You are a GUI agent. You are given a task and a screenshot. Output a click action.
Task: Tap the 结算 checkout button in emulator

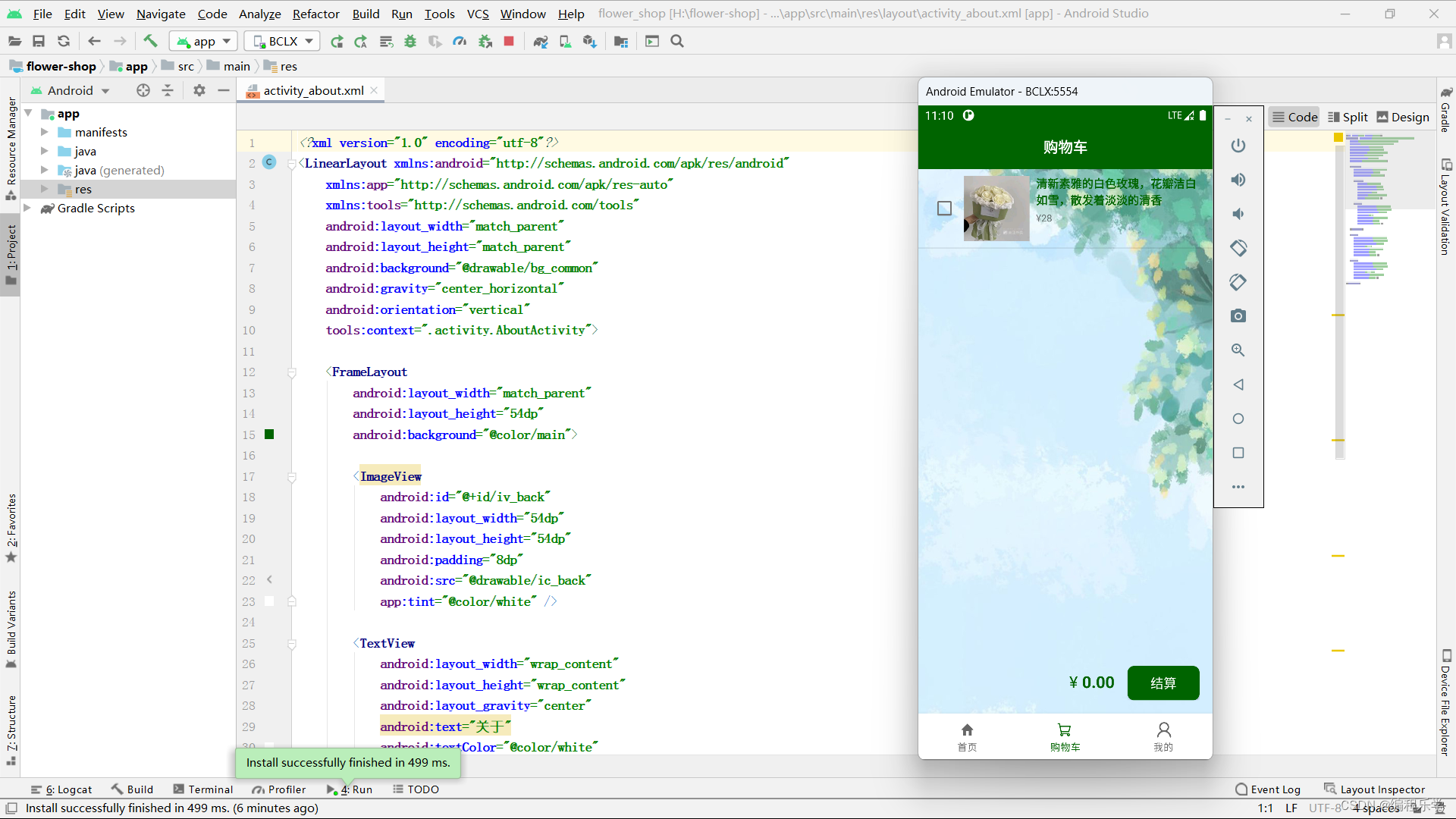pyautogui.click(x=1163, y=683)
